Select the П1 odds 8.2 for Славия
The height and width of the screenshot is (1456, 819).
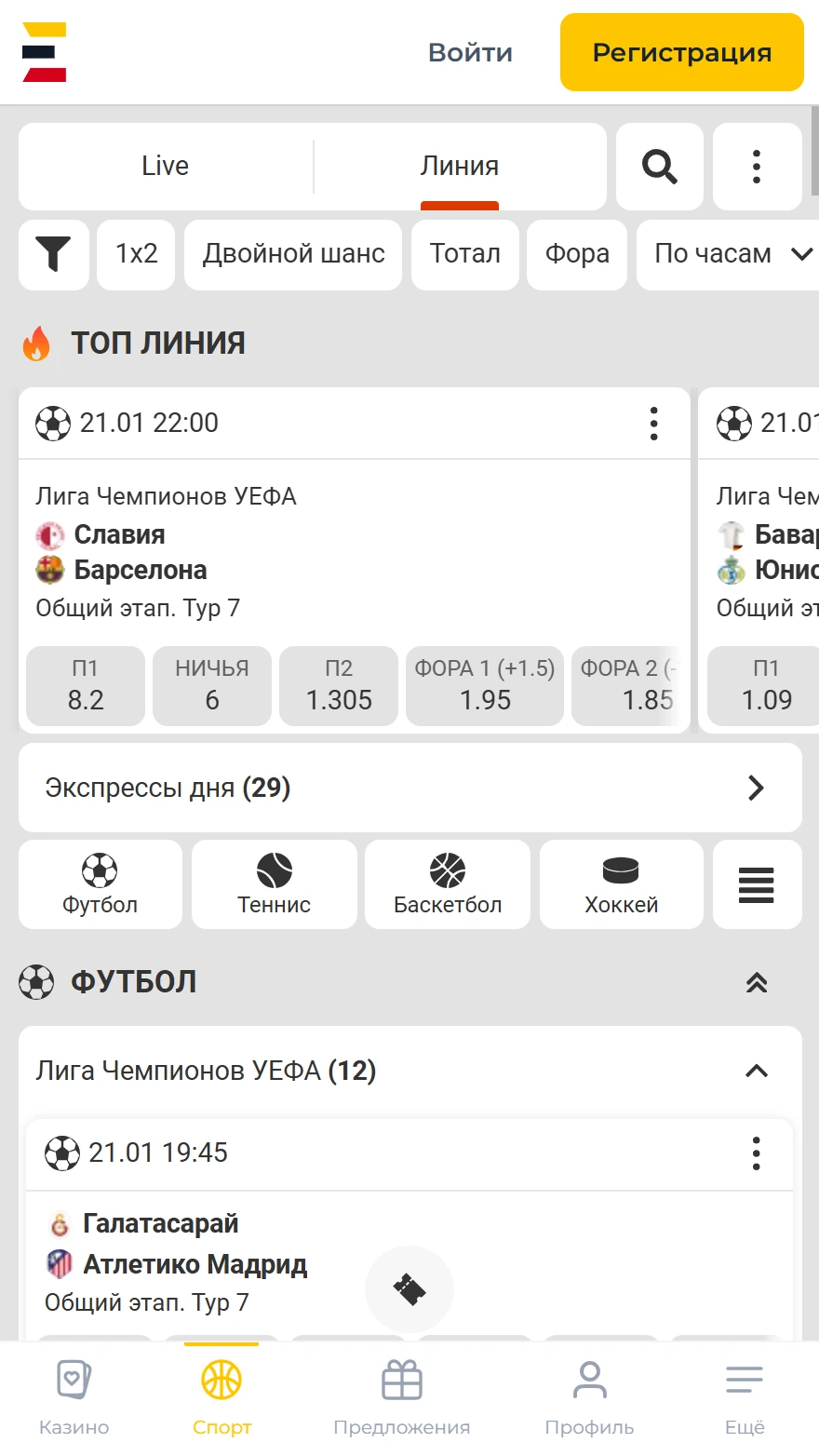85,686
